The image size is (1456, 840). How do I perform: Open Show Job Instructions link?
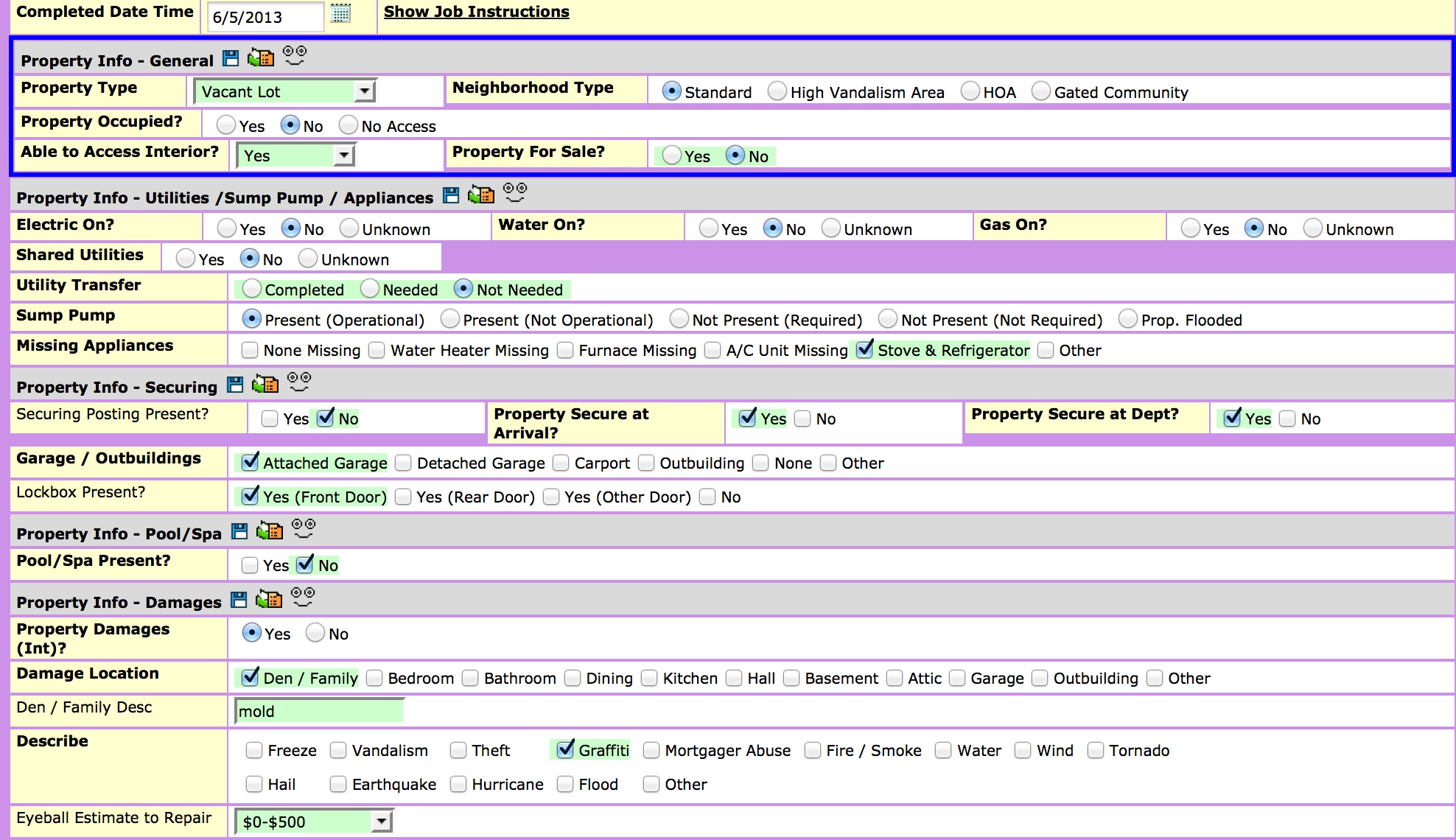476,12
